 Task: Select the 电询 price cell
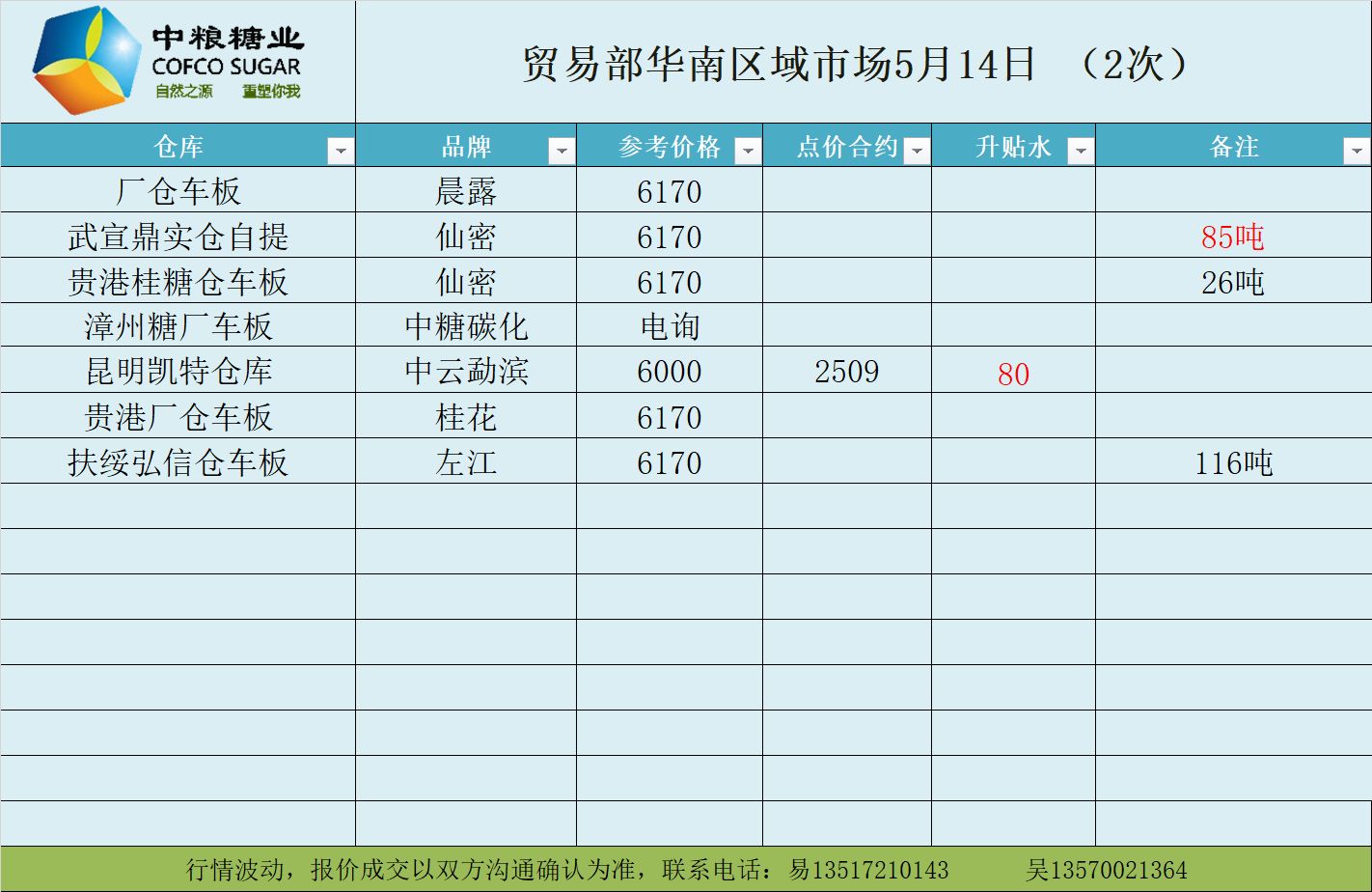[x=670, y=326]
